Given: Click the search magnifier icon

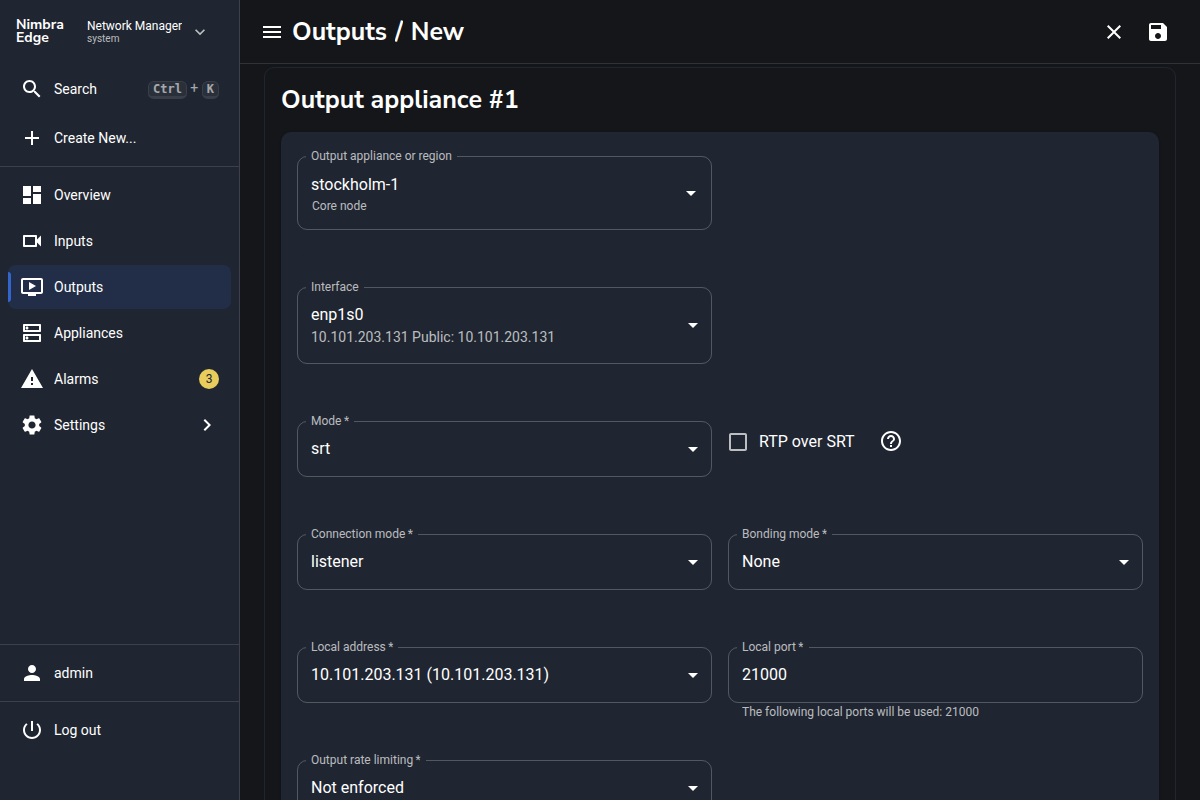Looking at the screenshot, I should tap(32, 89).
